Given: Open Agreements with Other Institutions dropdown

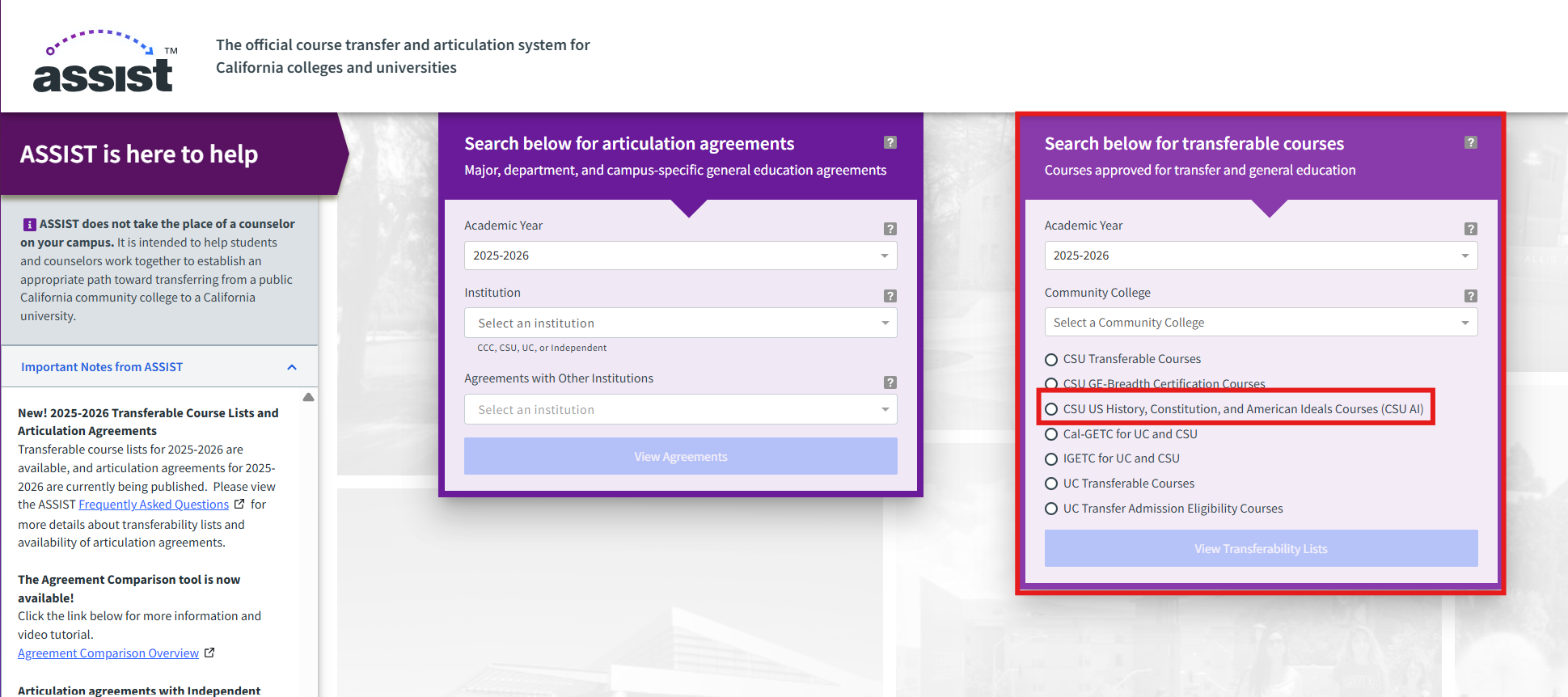Looking at the screenshot, I should pyautogui.click(x=681, y=409).
